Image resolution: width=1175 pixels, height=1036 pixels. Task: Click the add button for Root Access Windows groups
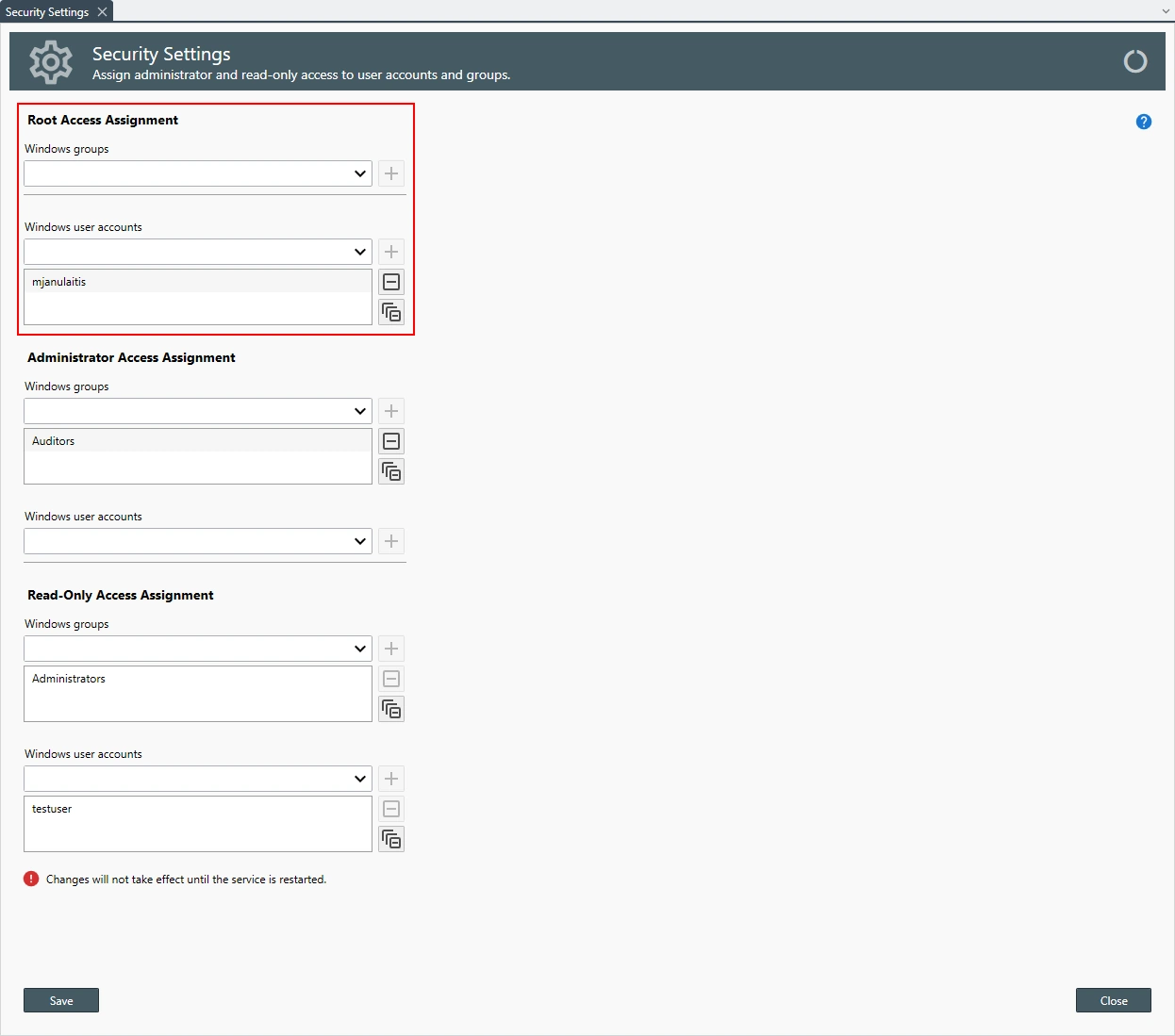(391, 173)
